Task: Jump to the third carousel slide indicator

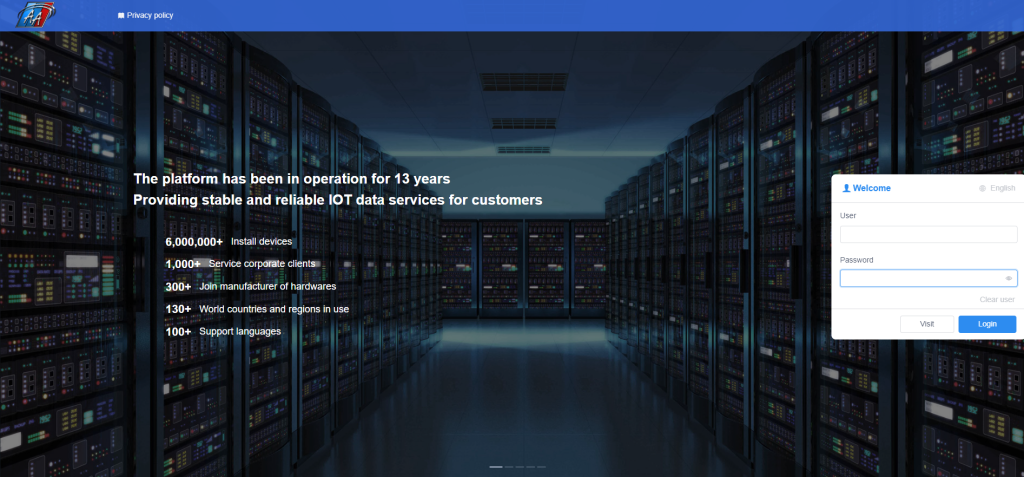Action: (x=520, y=467)
